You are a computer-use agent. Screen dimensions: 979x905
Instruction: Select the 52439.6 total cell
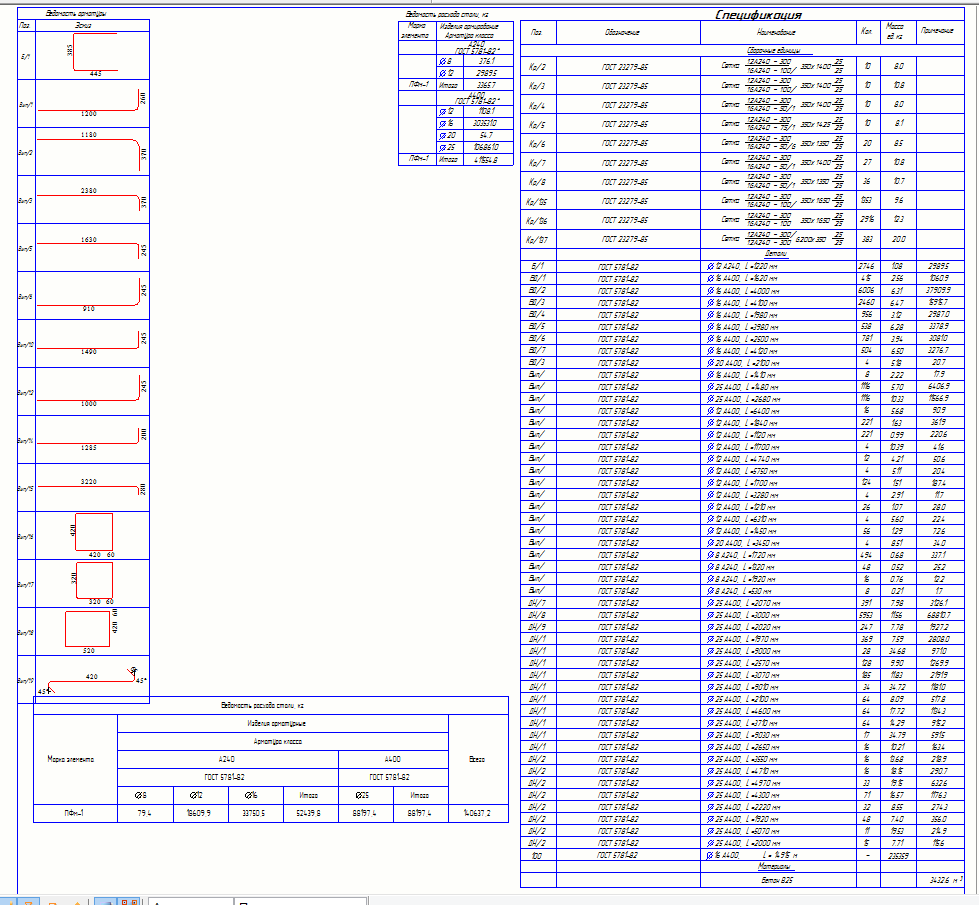tap(308, 813)
